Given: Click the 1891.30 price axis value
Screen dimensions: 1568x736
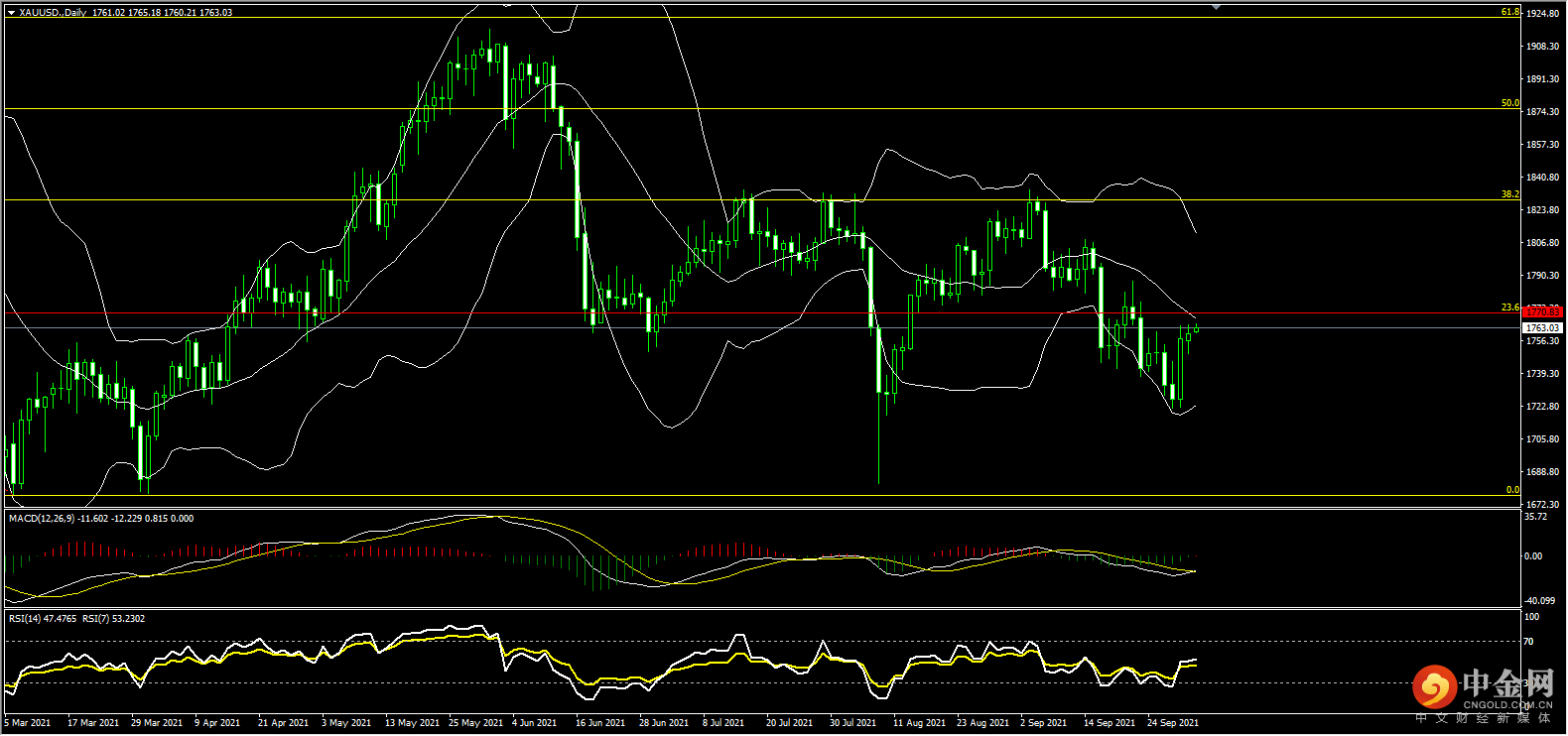Looking at the screenshot, I should pos(1542,79).
